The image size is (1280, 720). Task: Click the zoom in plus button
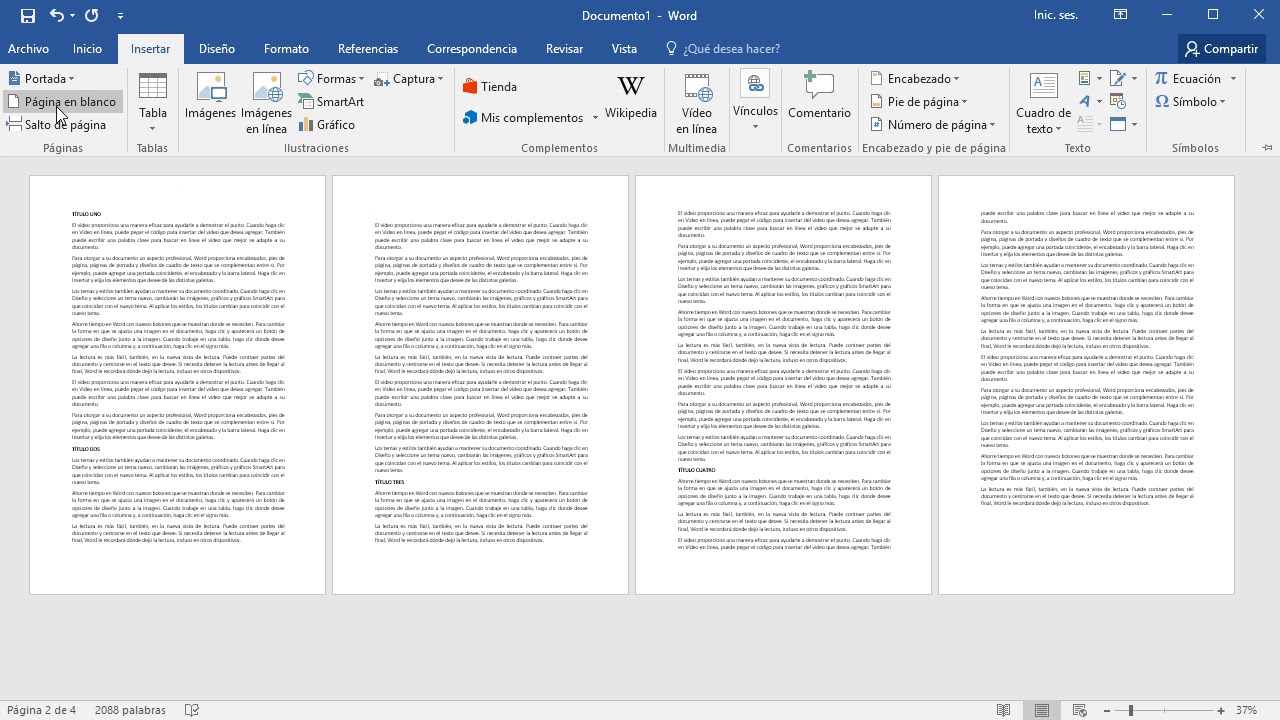(x=1221, y=710)
